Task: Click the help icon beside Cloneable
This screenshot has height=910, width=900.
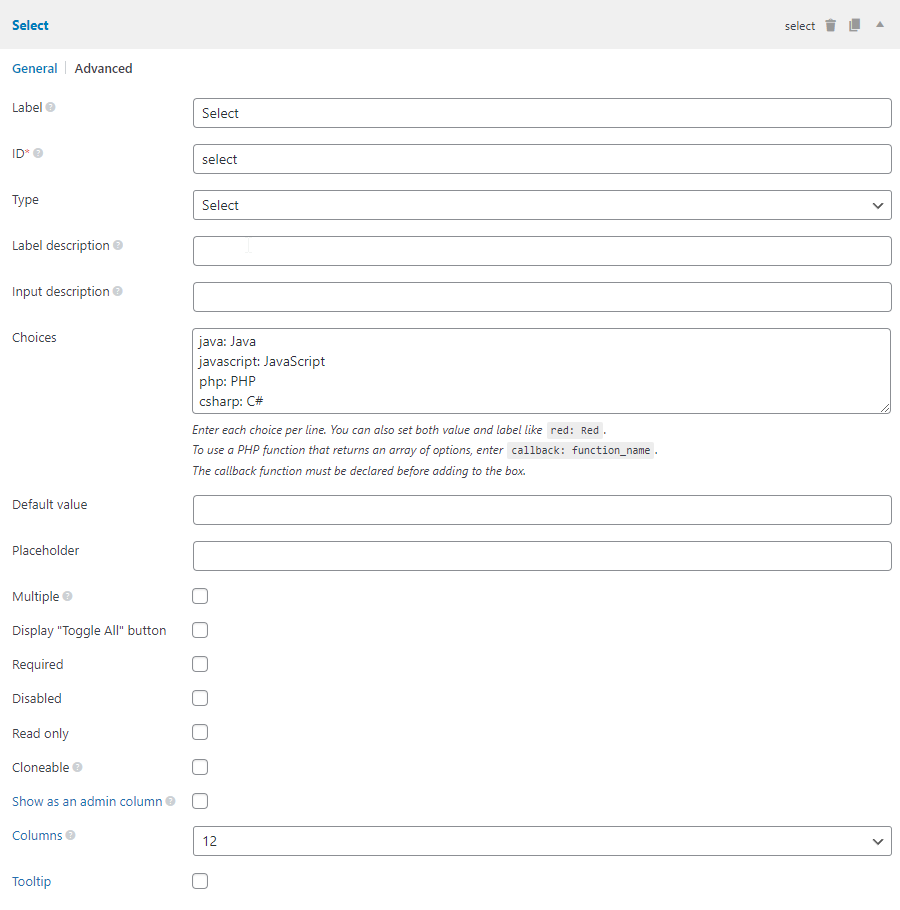Action: click(77, 766)
